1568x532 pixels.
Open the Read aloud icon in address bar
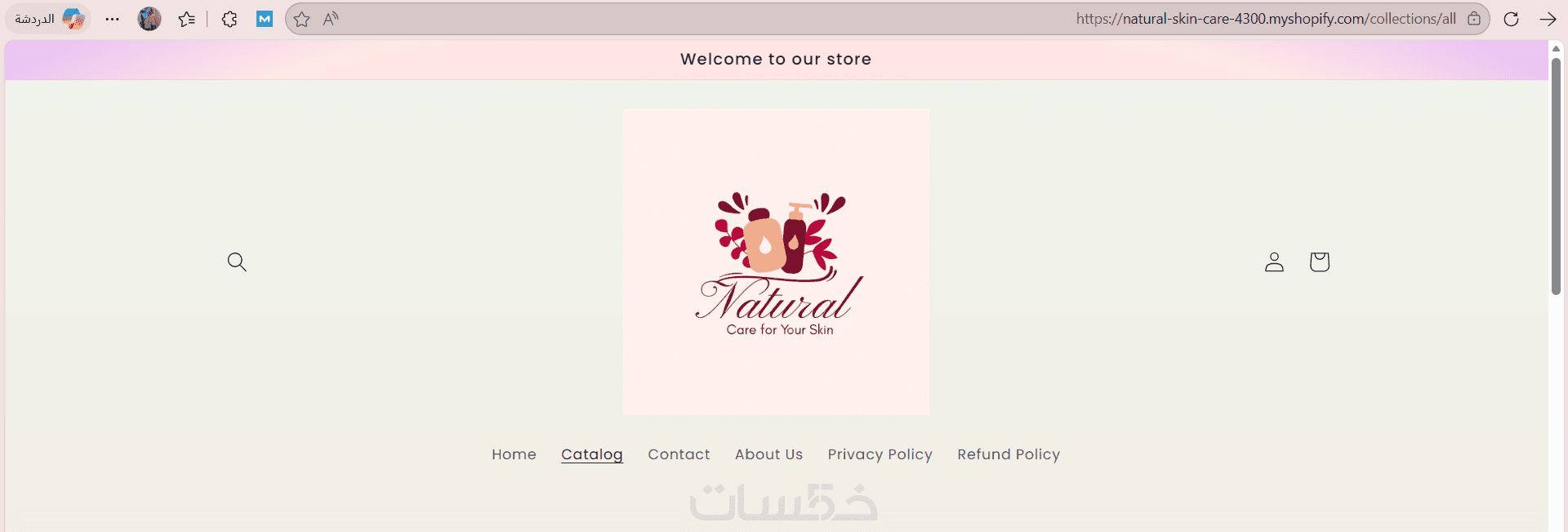(331, 19)
